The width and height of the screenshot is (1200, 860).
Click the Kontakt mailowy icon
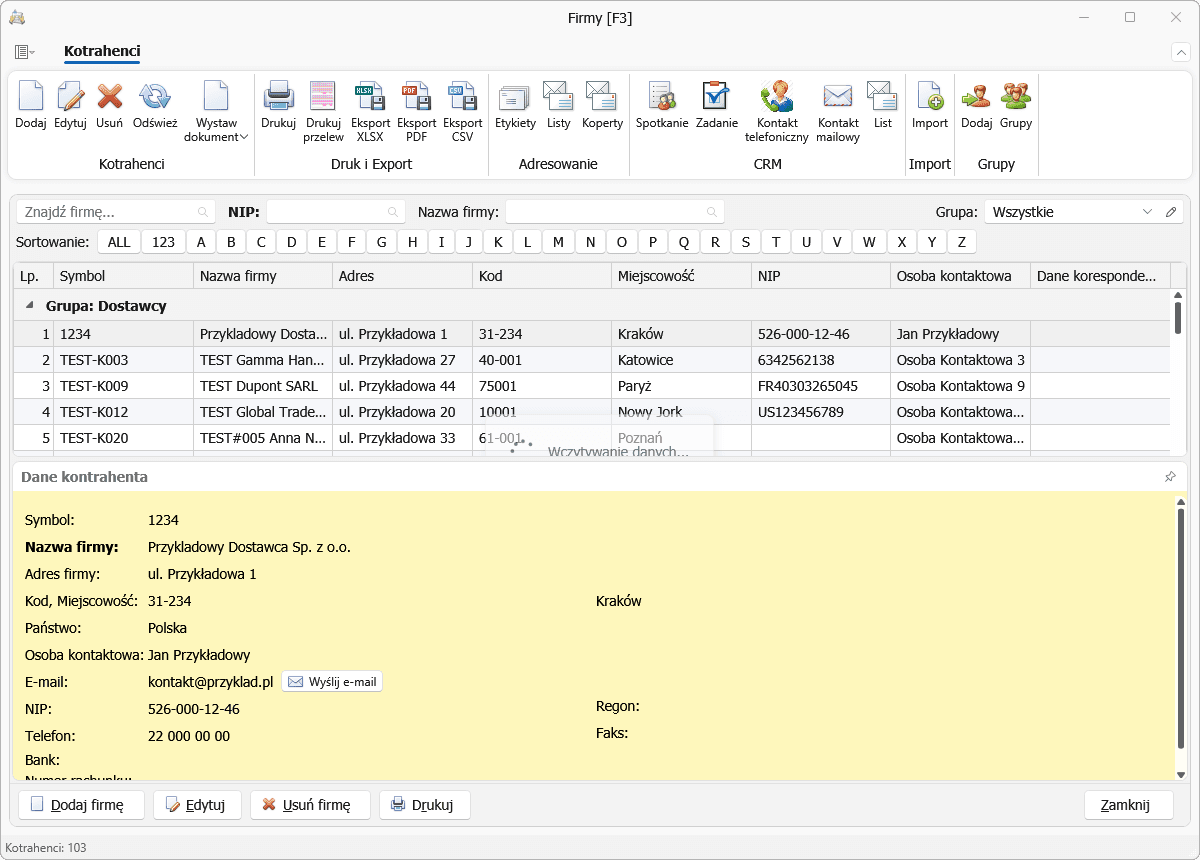(838, 112)
